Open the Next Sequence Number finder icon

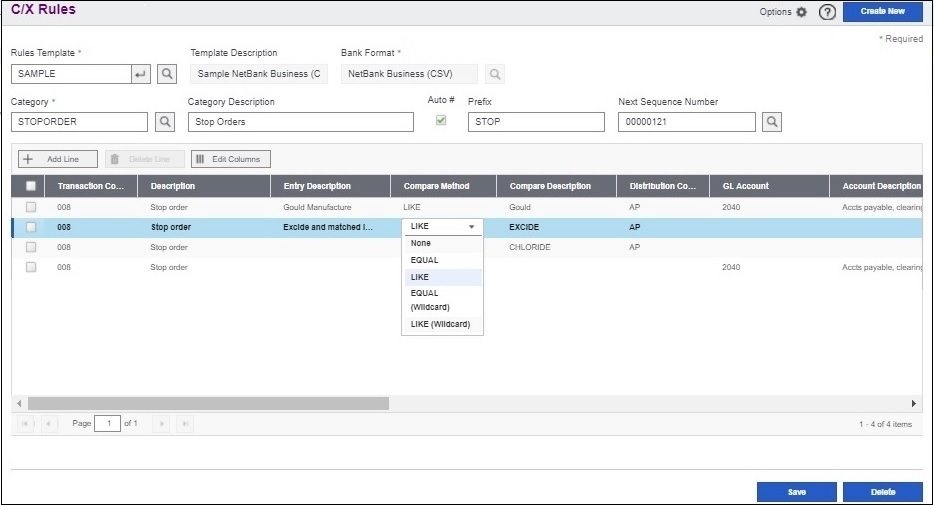pos(771,122)
